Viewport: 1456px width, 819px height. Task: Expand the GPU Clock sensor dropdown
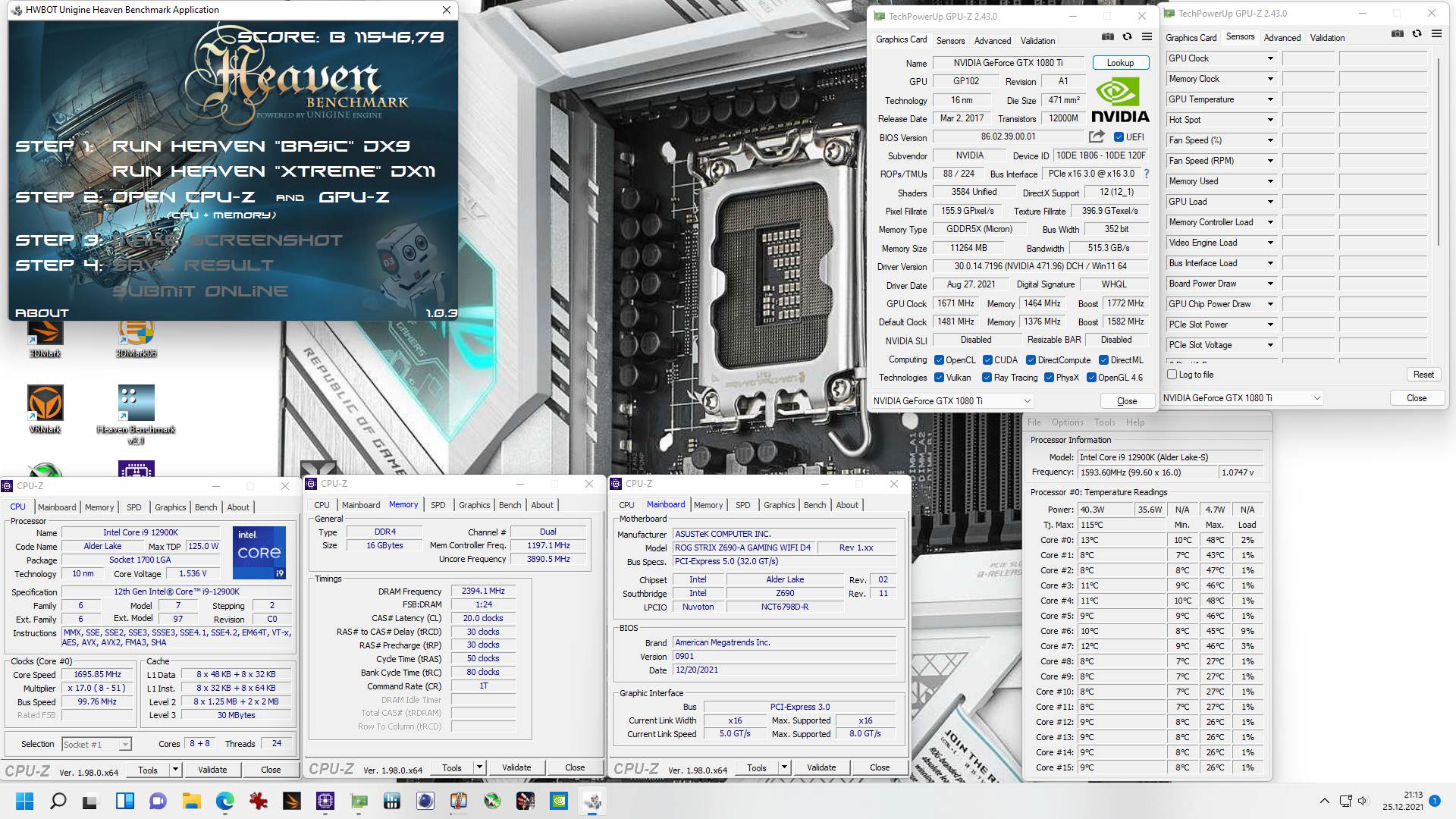point(1270,58)
